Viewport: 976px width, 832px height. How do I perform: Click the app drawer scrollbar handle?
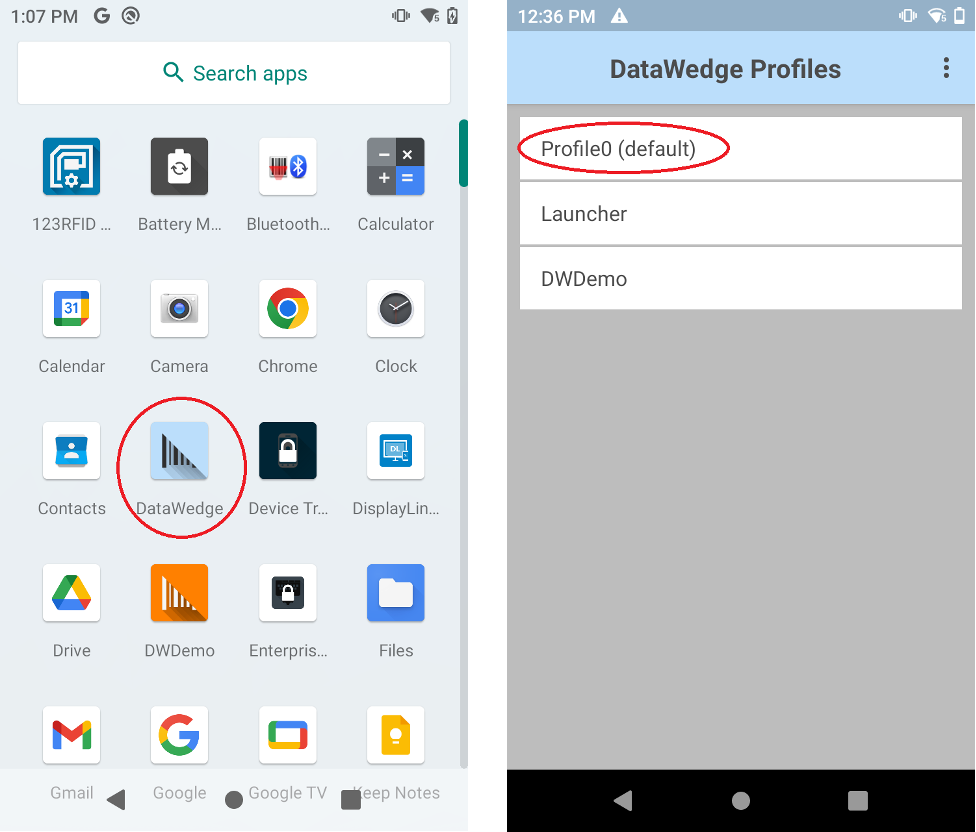pos(463,153)
